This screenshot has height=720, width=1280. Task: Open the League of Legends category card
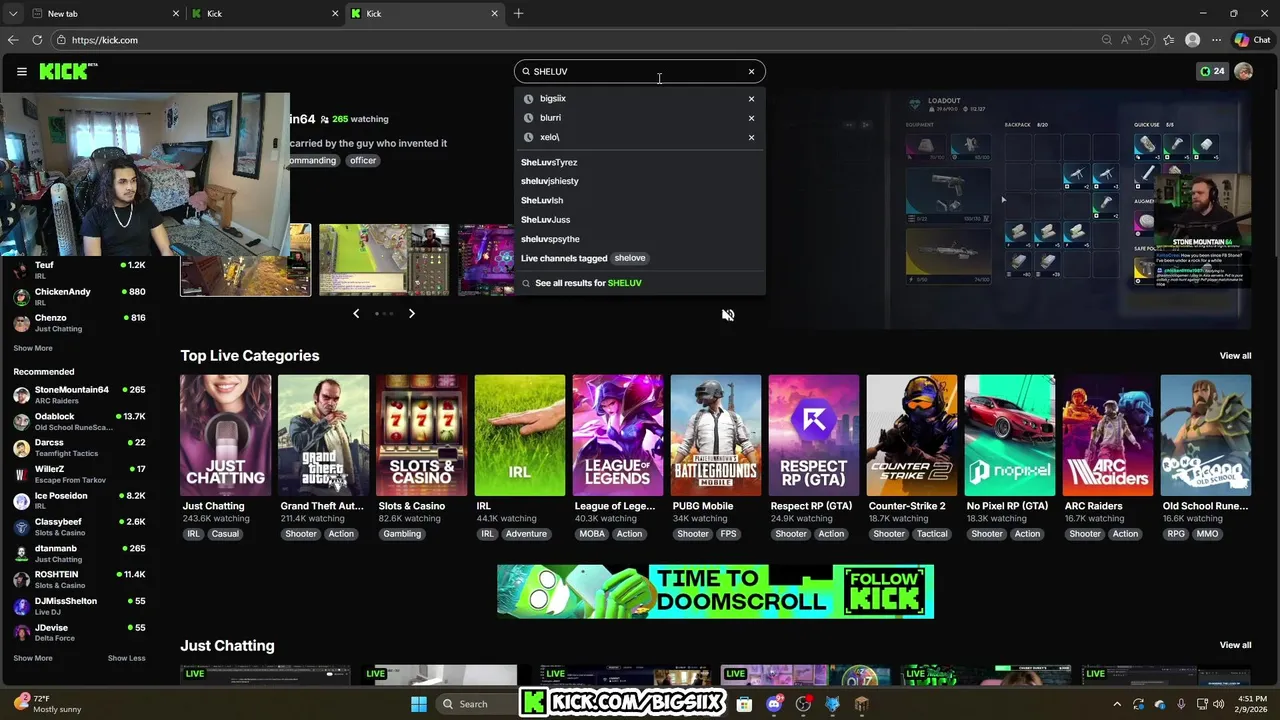[x=617, y=435]
